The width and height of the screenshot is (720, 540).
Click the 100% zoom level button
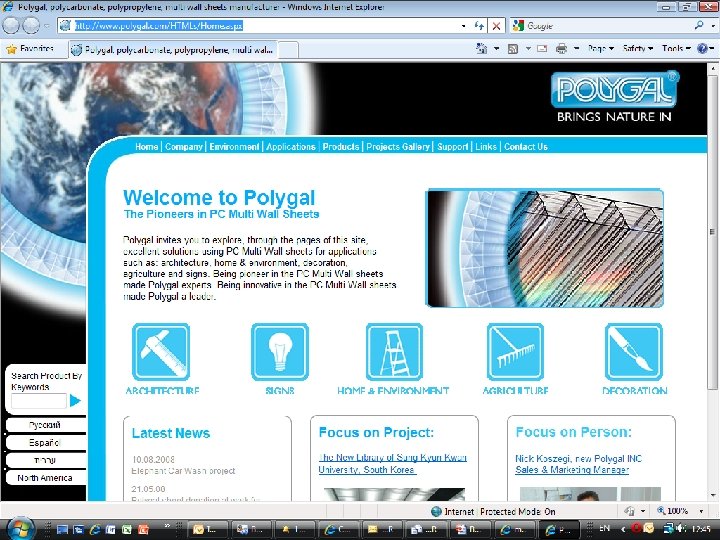point(673,511)
